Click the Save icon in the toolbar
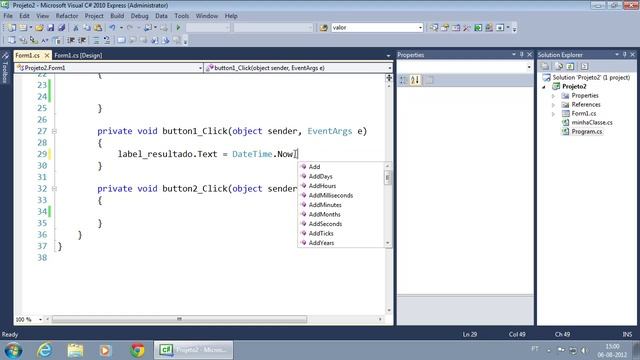The image size is (640, 360). pyautogui.click(x=51, y=28)
